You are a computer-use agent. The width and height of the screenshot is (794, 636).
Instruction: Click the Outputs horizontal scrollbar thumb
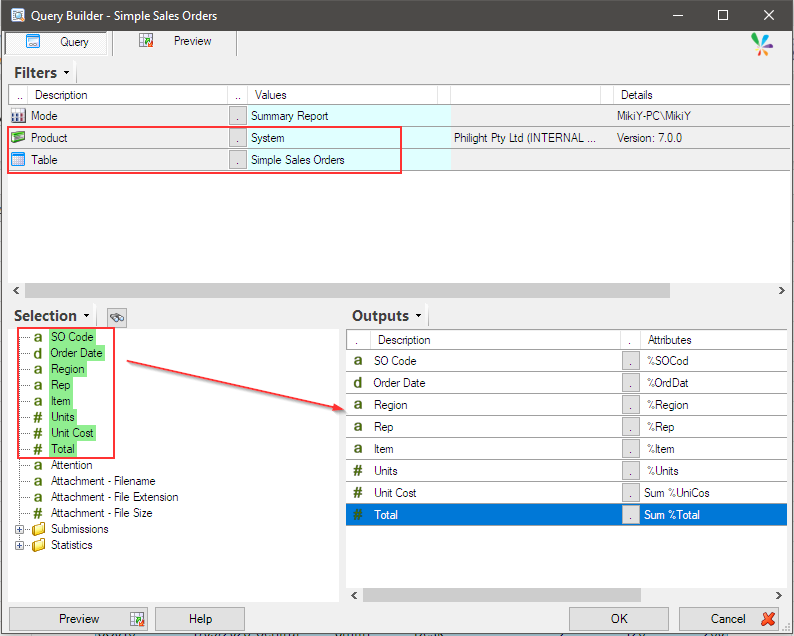[502, 595]
